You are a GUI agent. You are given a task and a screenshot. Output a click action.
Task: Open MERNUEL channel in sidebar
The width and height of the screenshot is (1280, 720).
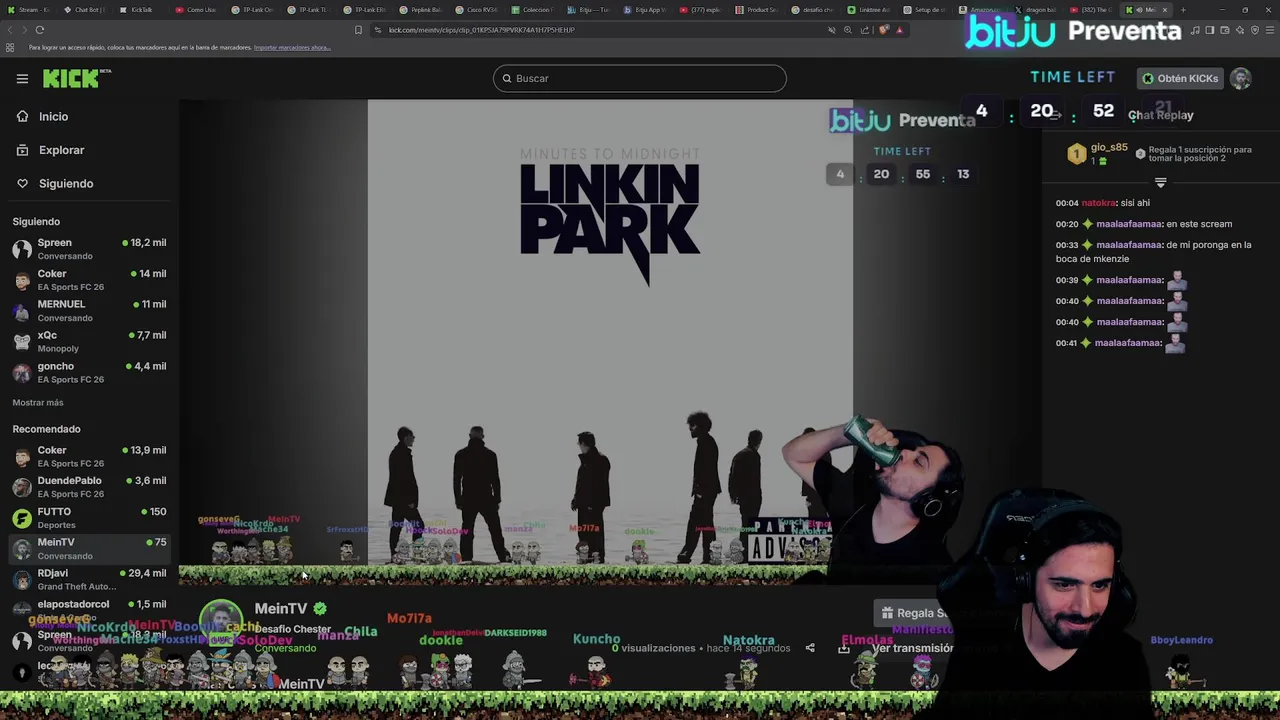pyautogui.click(x=90, y=311)
